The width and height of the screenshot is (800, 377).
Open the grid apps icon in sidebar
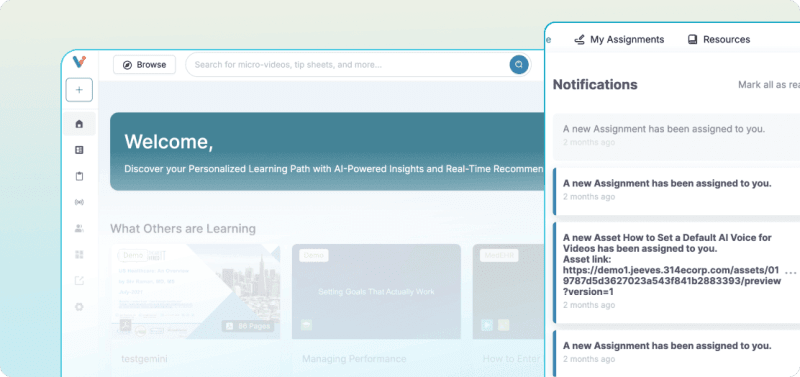point(79,255)
